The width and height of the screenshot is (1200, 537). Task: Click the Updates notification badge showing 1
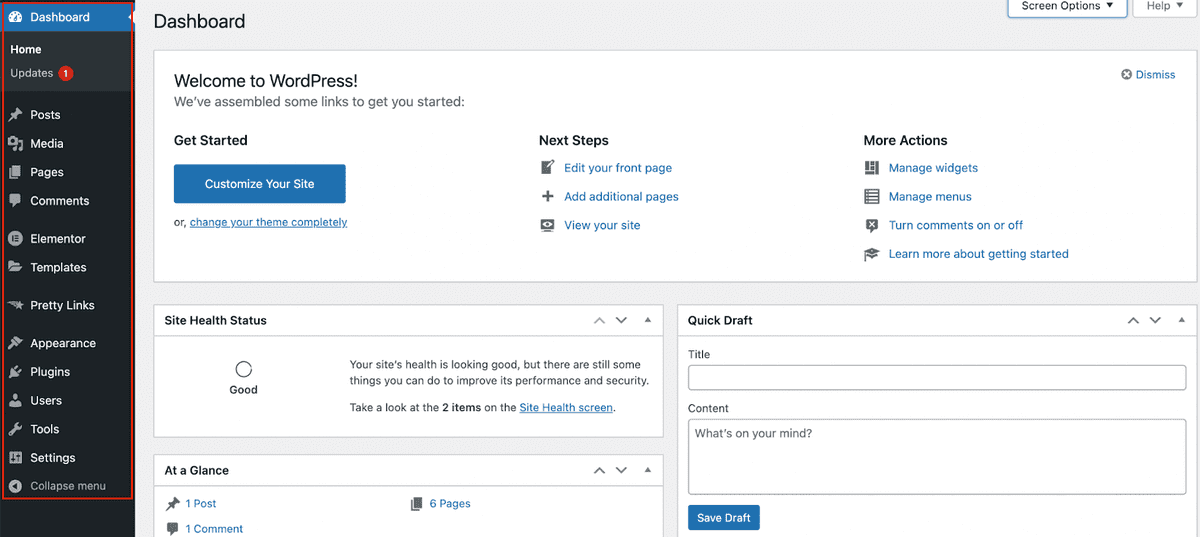tap(66, 73)
